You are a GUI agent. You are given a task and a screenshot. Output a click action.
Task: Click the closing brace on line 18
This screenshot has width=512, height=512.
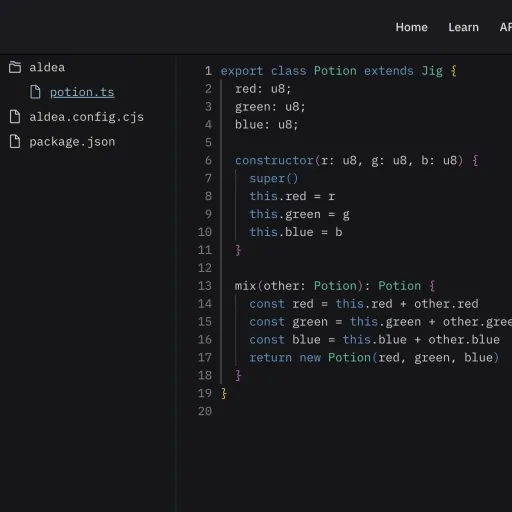tap(238, 375)
